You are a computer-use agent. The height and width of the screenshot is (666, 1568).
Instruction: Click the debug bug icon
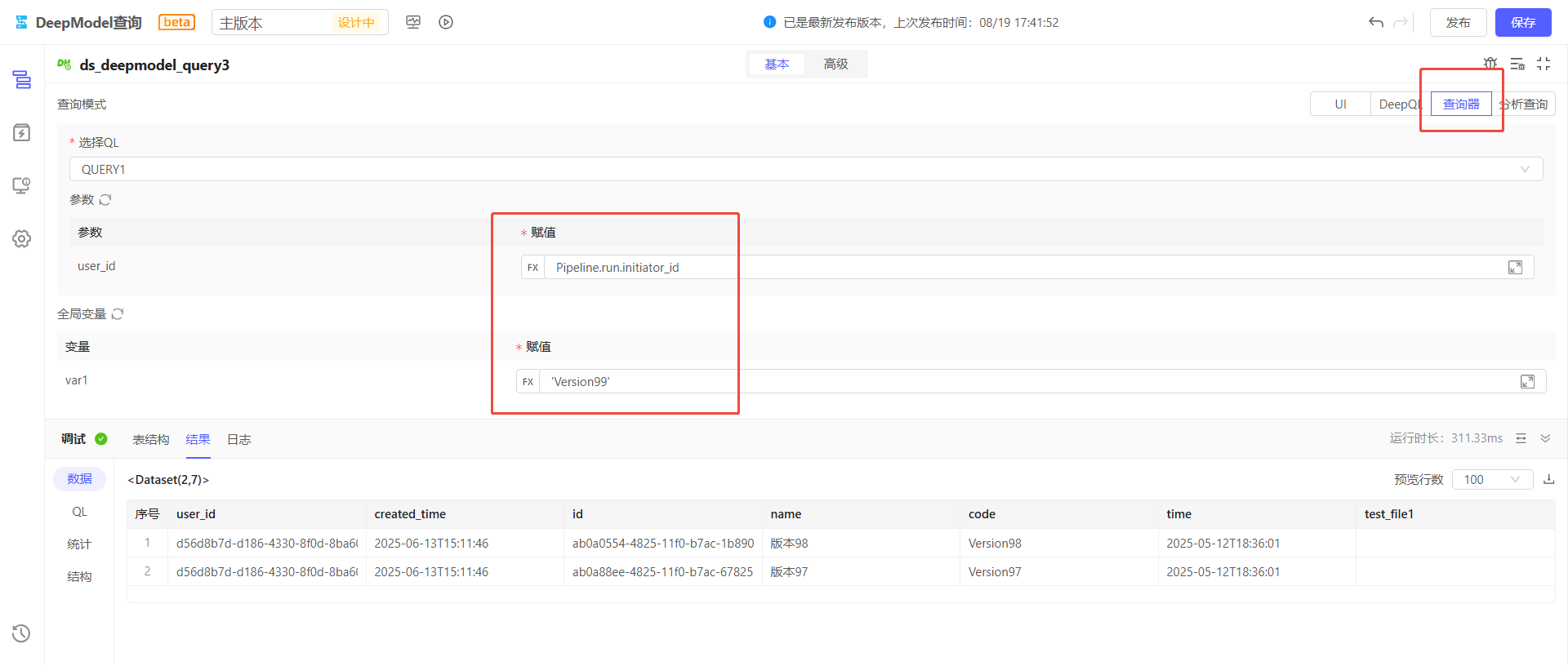click(x=1490, y=64)
